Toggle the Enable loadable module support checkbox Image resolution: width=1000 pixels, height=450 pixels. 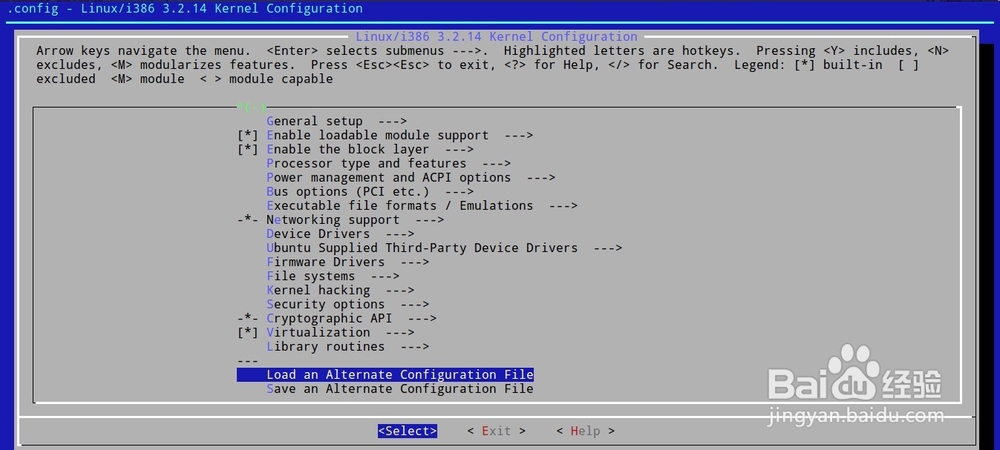[248, 135]
